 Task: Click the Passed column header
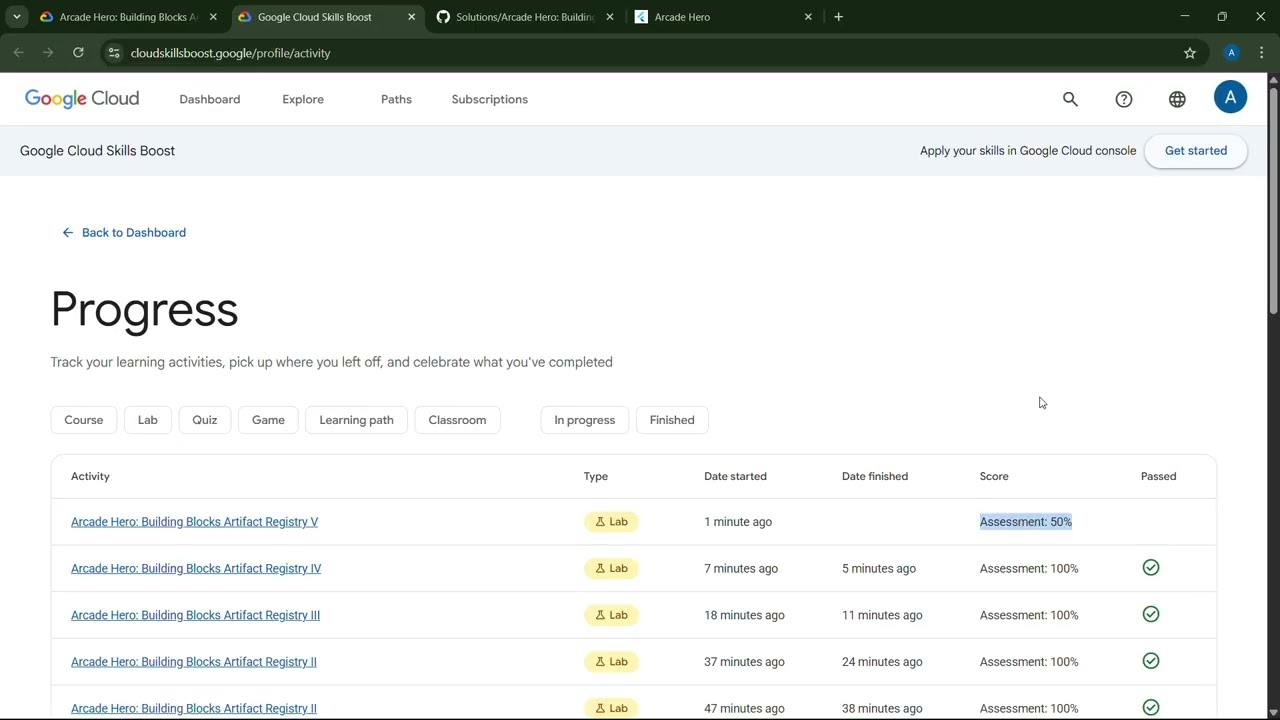tap(1159, 476)
